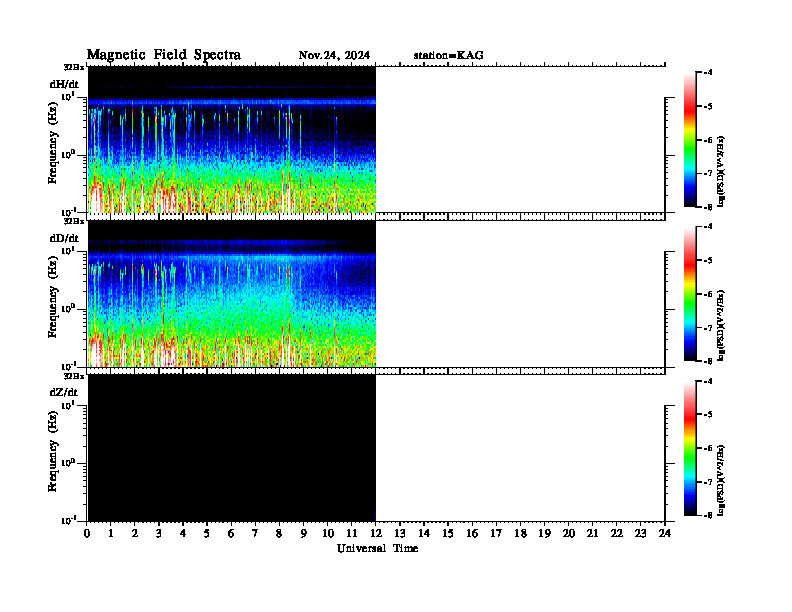Click the hour "16" tick label
The height and width of the screenshot is (612, 792).
click(x=472, y=533)
